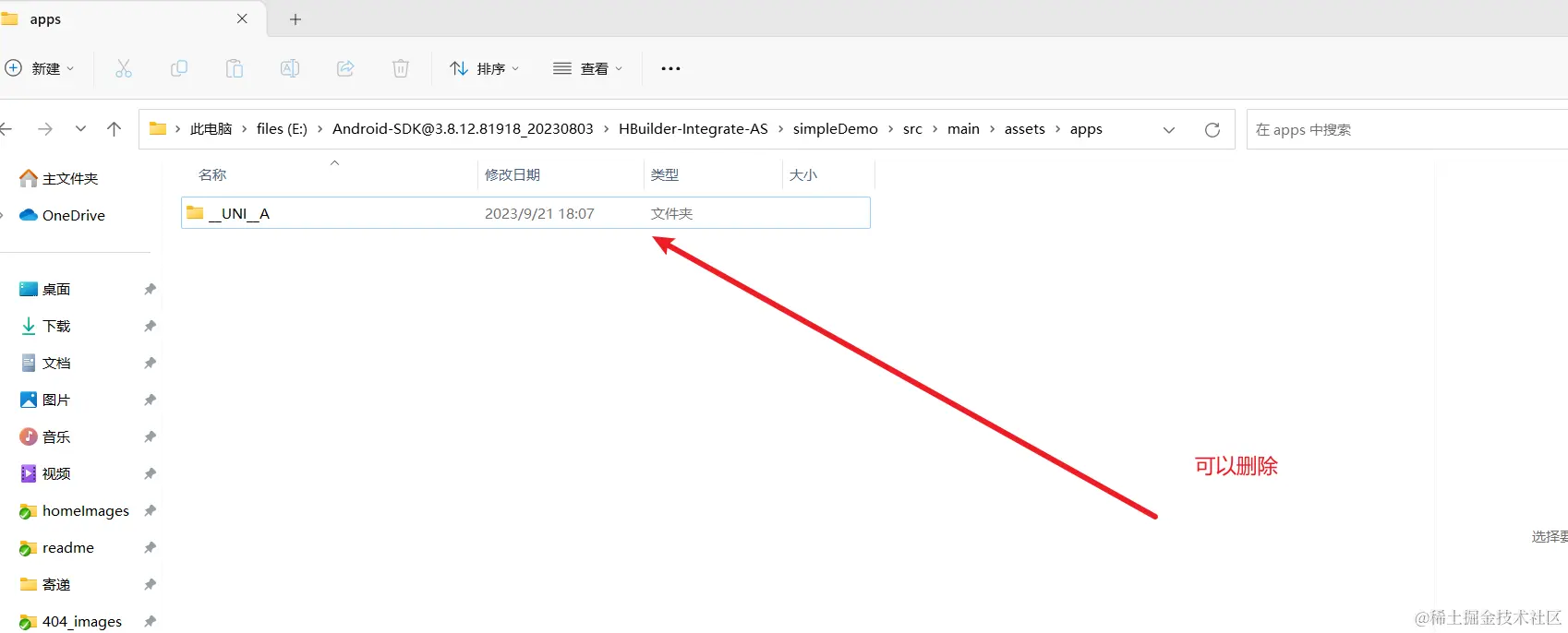Screen dimensions: 1568x633
Task: Click the Cut scissors icon
Action: pos(124,68)
